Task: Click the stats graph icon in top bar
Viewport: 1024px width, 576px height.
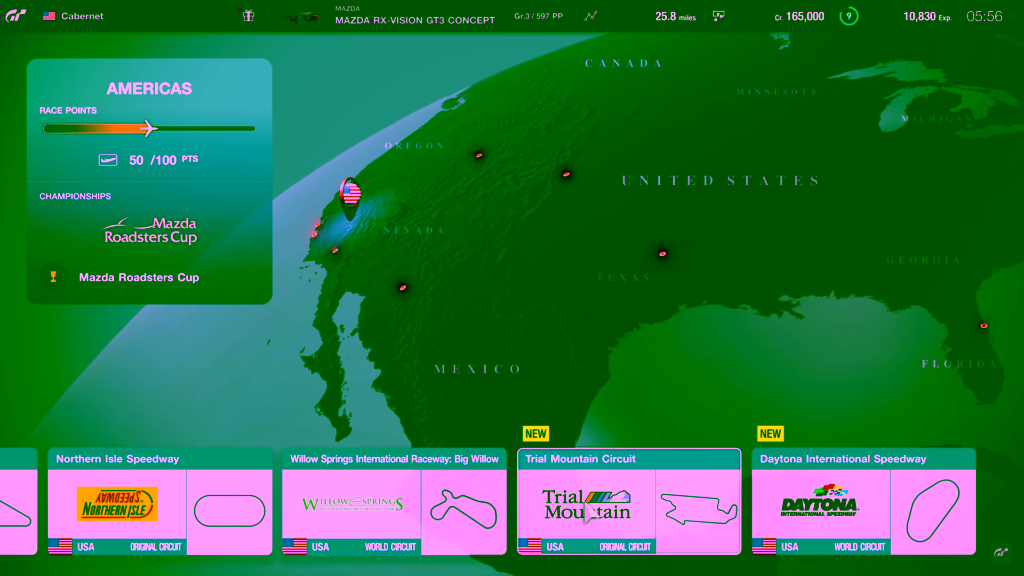Action: coord(591,16)
